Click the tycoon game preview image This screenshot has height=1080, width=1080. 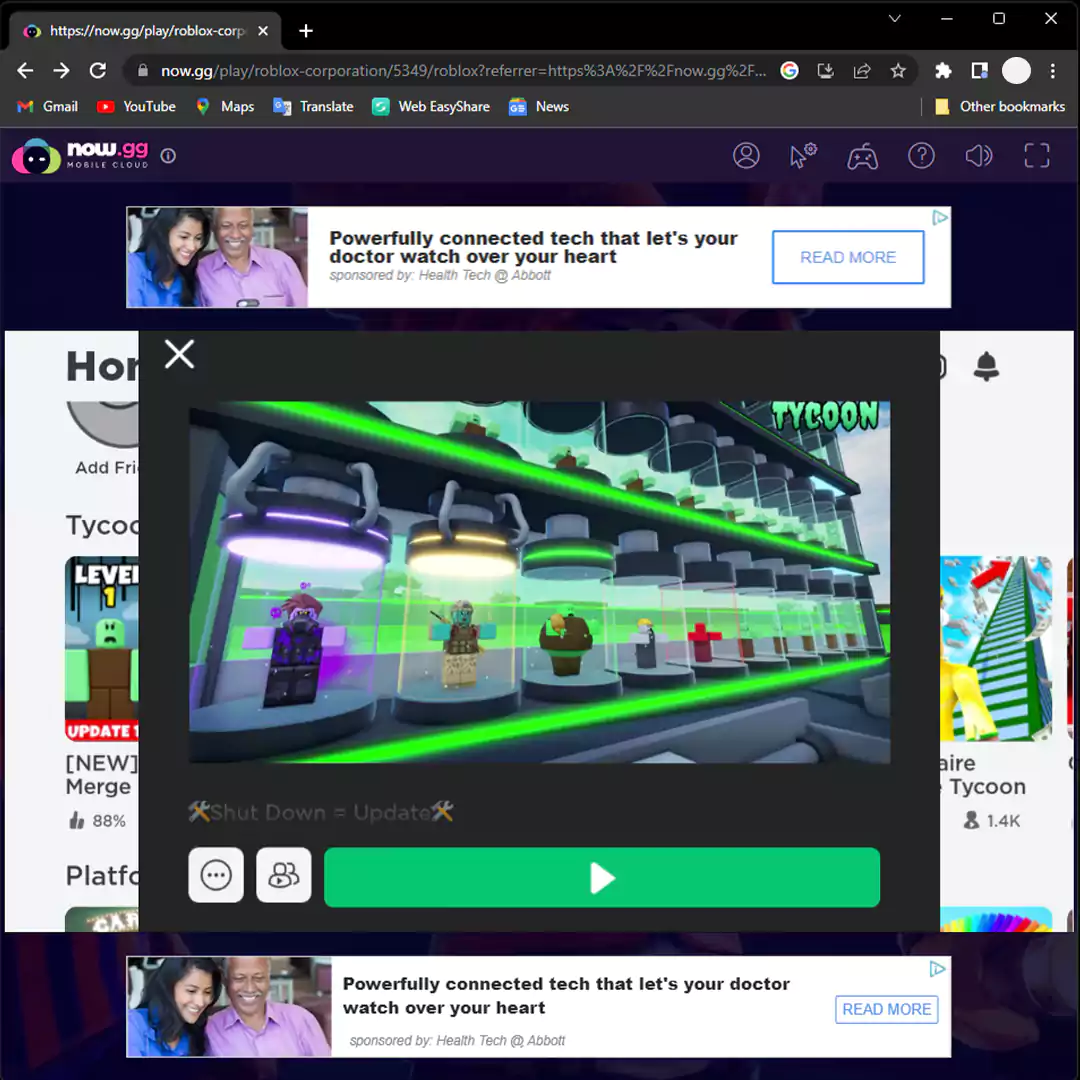tap(539, 582)
